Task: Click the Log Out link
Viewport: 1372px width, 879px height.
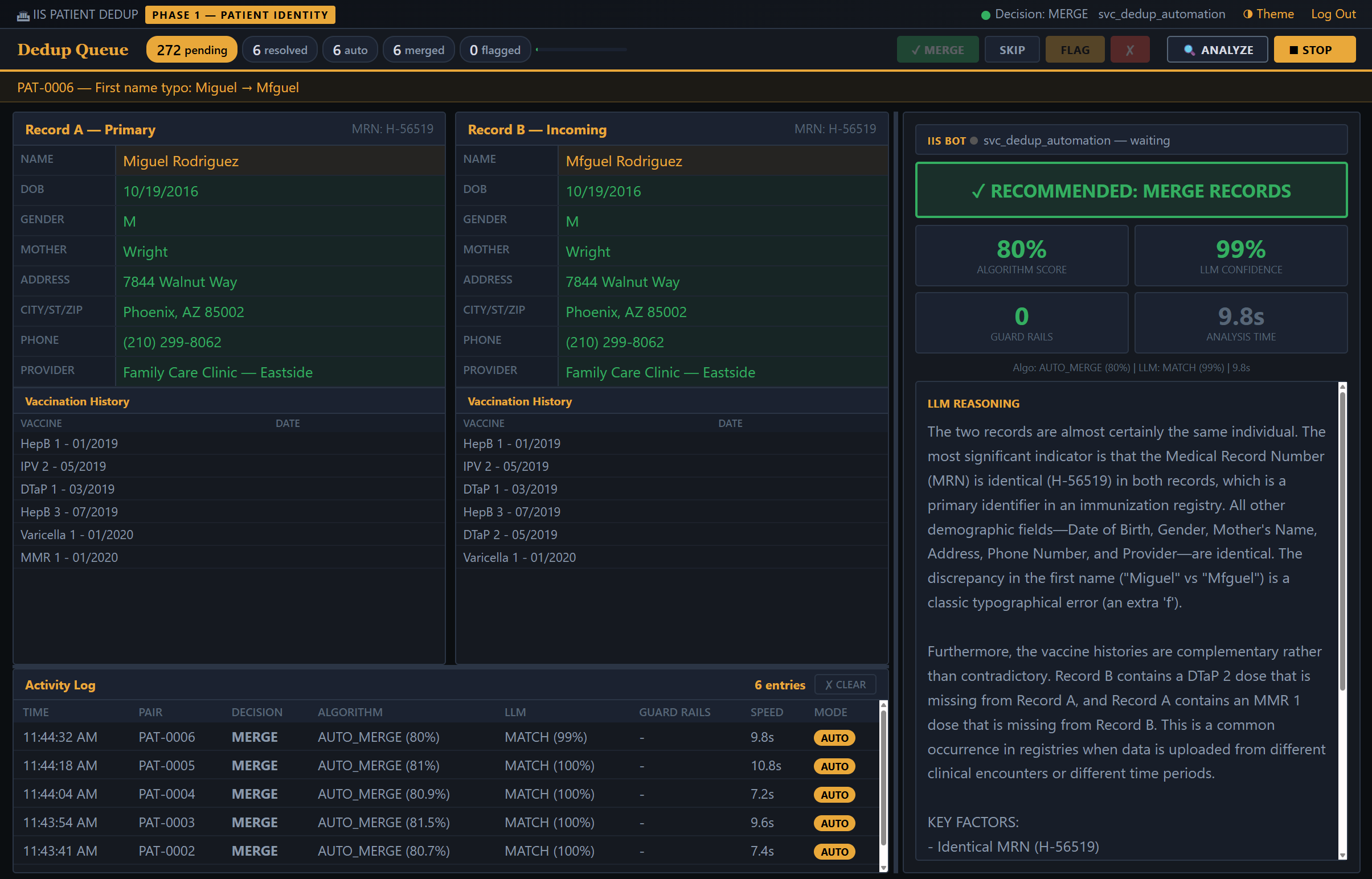Action: (x=1333, y=14)
